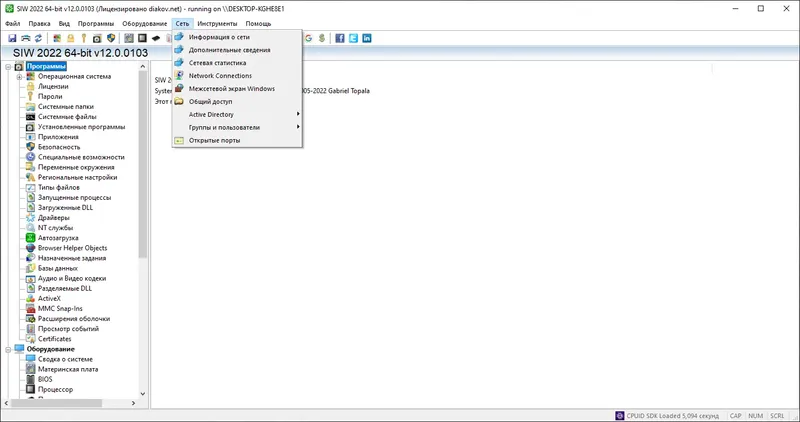
Task: Click the colorful Windows flag toolbar icon
Action: (57, 38)
